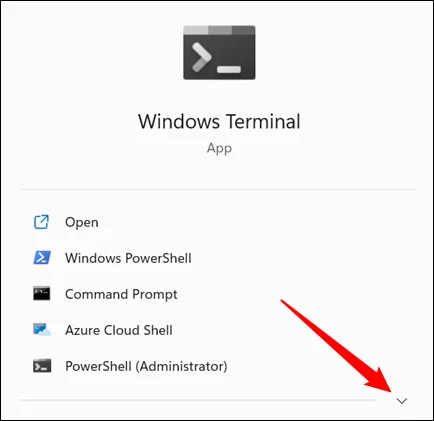Click the gray tab strip atop Terminal logo

coord(219,30)
